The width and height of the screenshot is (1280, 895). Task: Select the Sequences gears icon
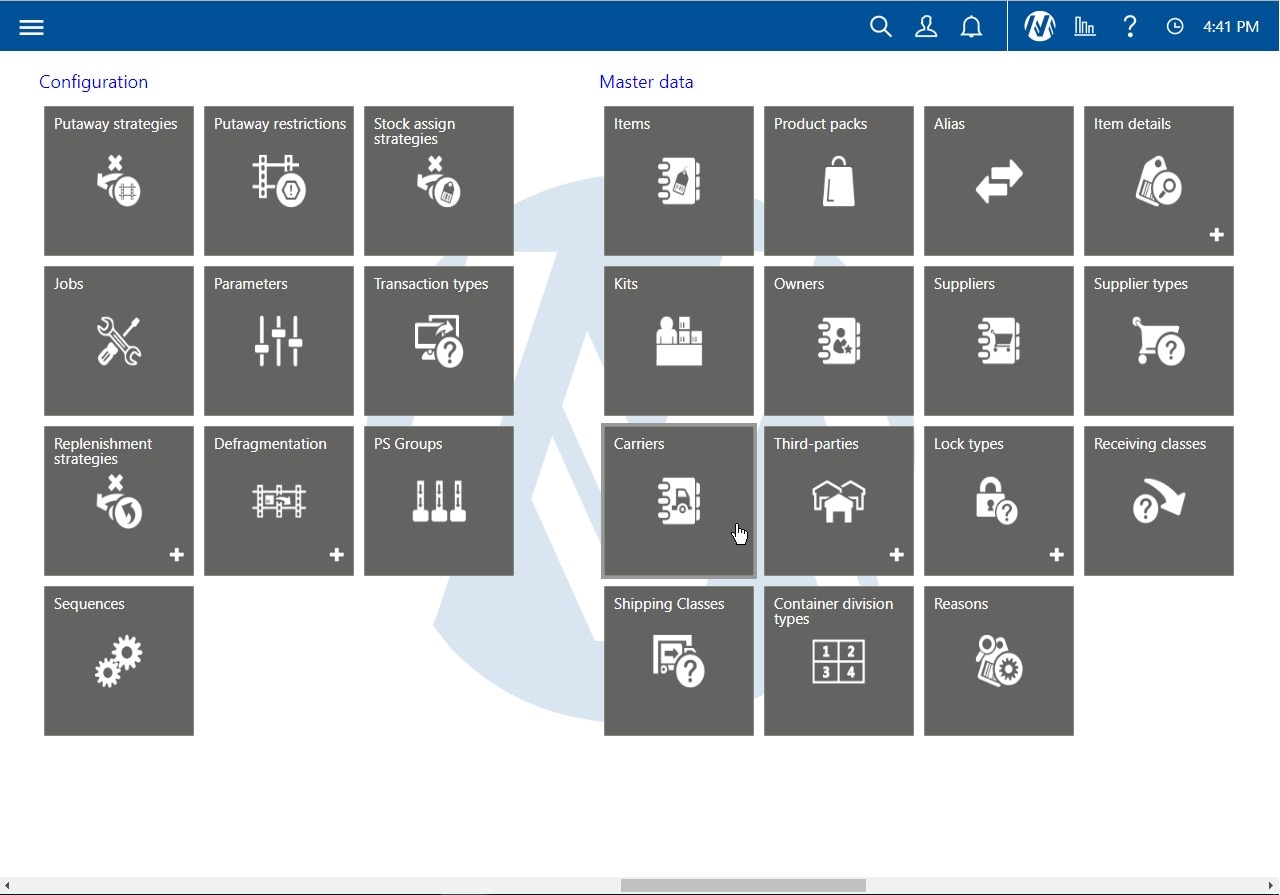pos(119,662)
